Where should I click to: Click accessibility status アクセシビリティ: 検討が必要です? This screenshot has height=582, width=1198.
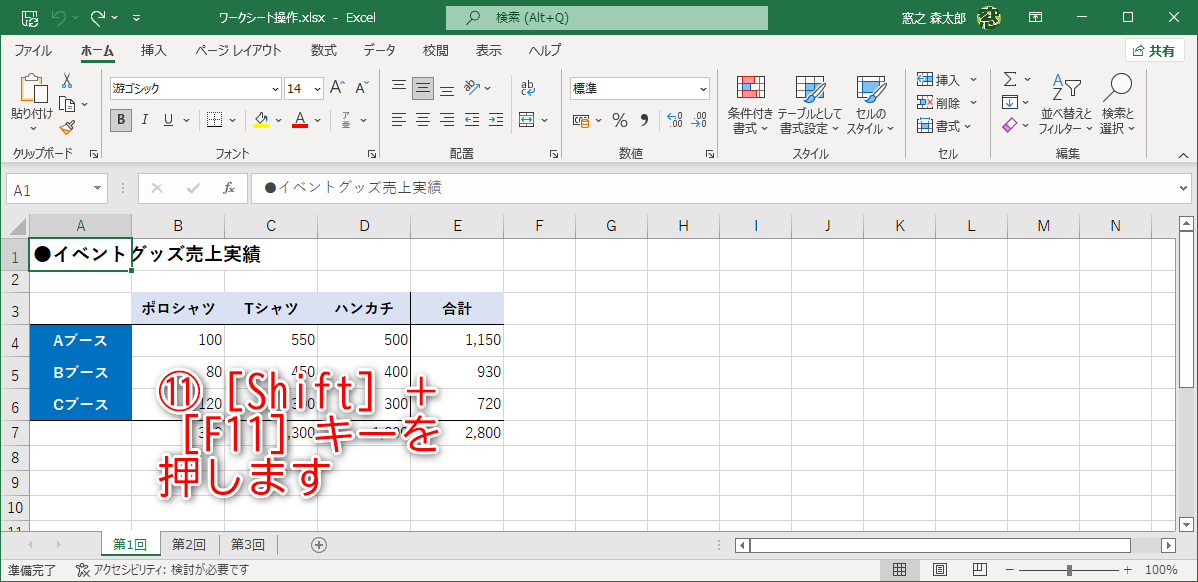162,570
